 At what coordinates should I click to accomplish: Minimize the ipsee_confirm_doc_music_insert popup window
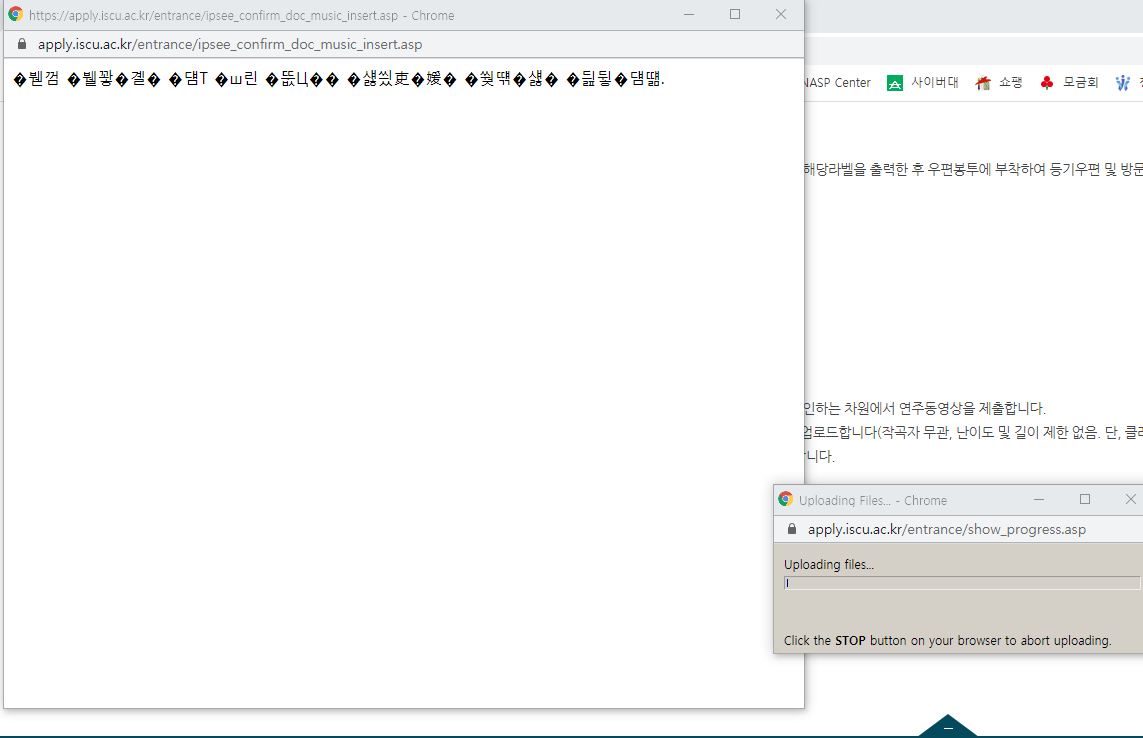click(x=689, y=15)
